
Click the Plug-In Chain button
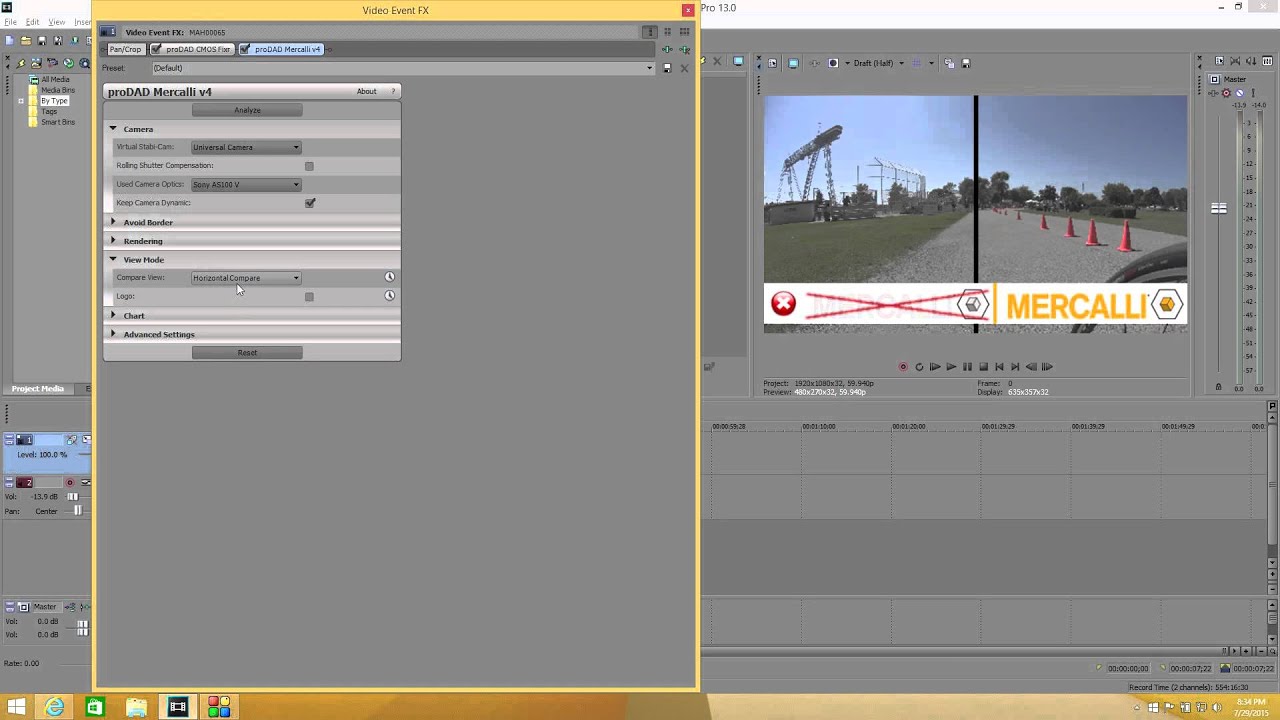tap(667, 49)
